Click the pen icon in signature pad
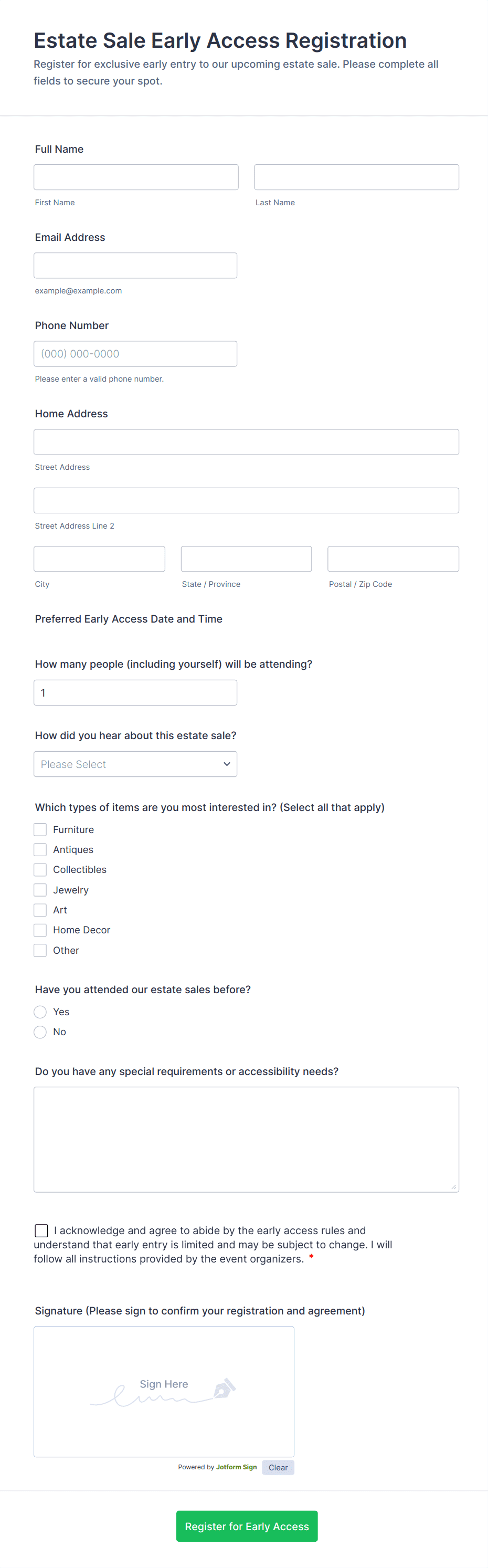 [224, 1388]
